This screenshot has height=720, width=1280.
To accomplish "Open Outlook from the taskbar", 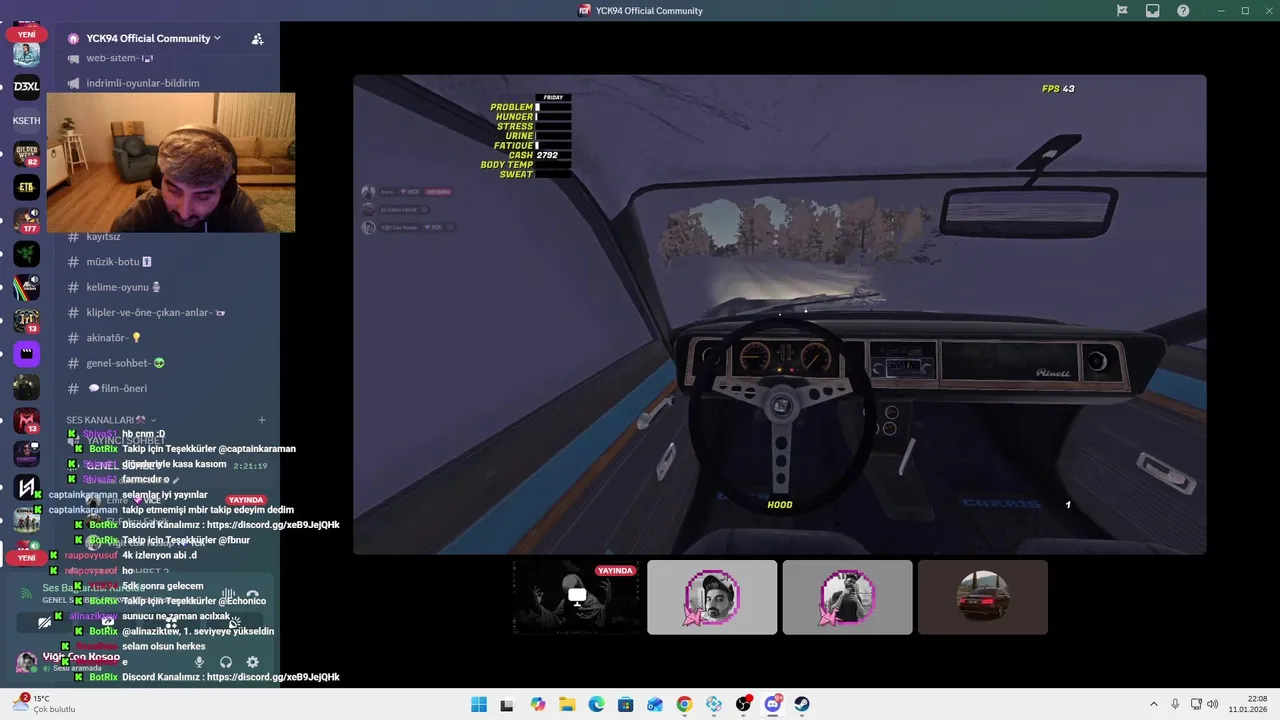I will 655,704.
